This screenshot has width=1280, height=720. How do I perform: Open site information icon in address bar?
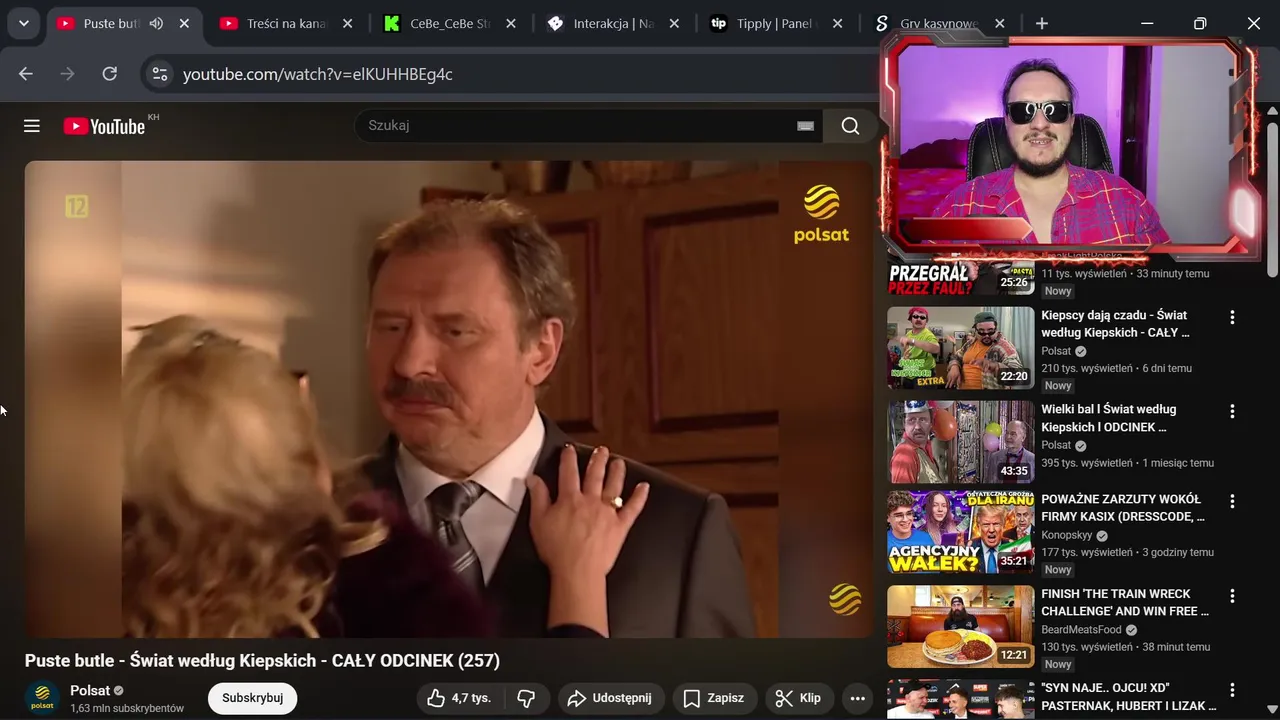click(158, 74)
